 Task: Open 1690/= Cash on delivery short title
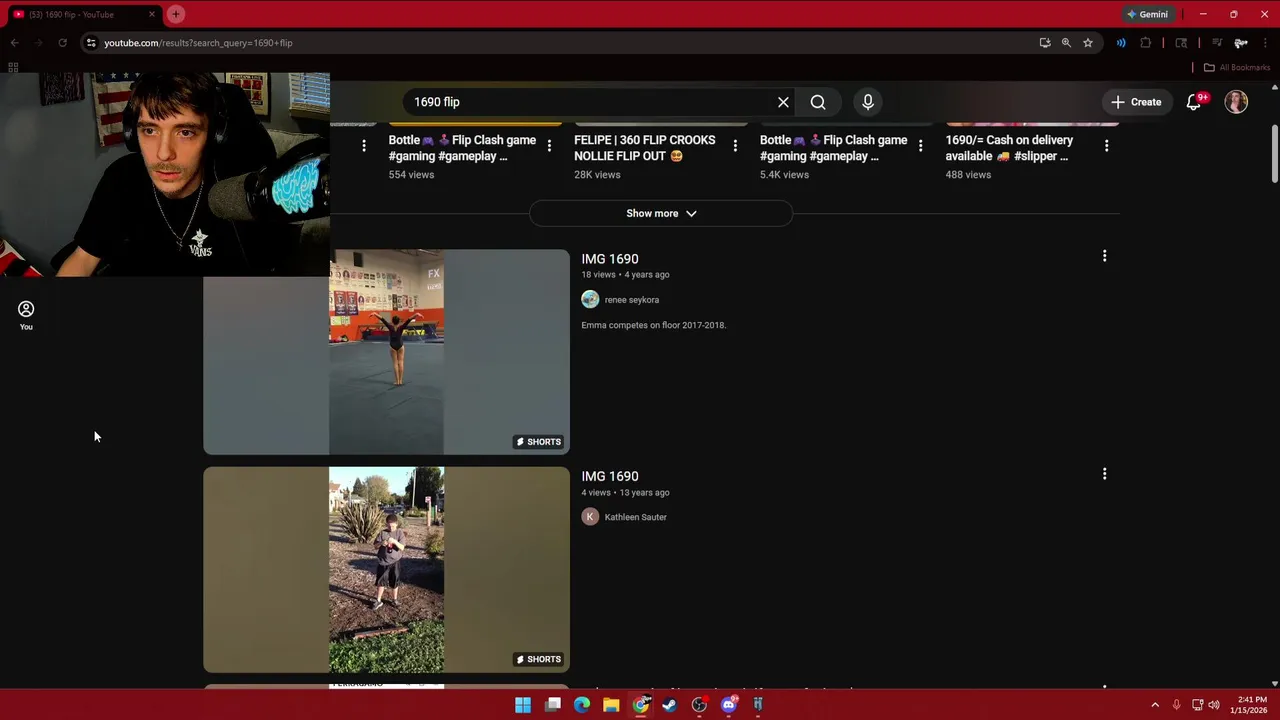click(1010, 148)
